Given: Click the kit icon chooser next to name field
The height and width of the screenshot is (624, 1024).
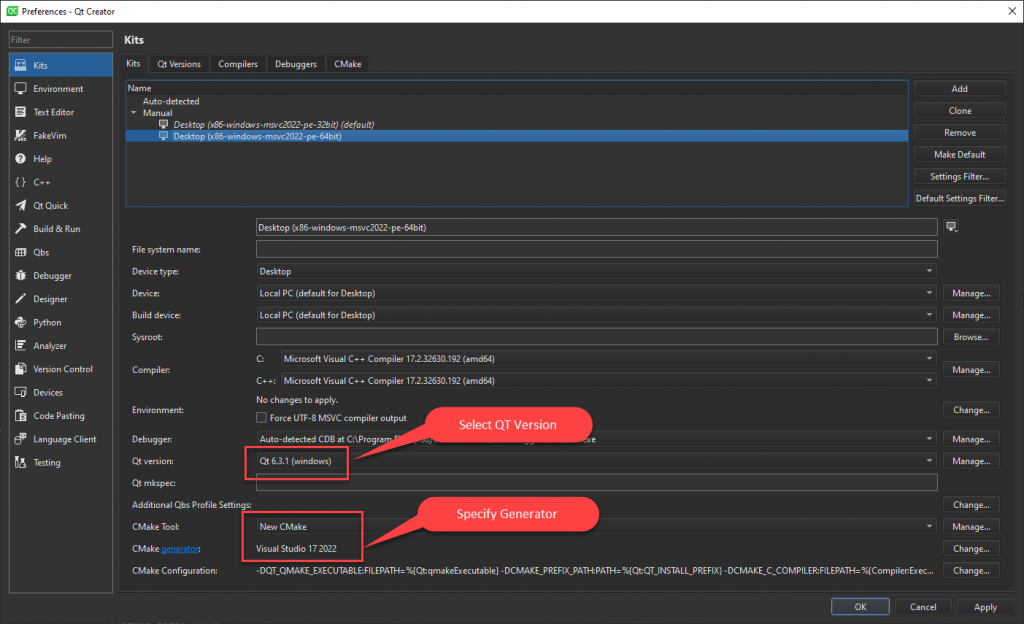Looking at the screenshot, I should click(950, 226).
